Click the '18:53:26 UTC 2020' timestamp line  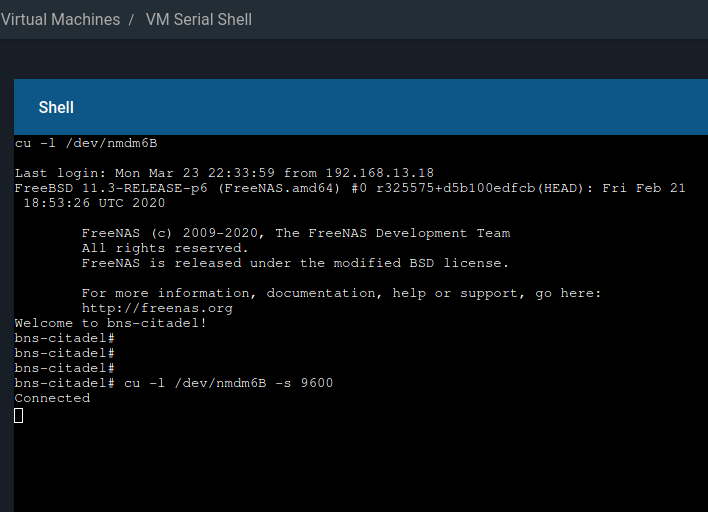point(94,203)
